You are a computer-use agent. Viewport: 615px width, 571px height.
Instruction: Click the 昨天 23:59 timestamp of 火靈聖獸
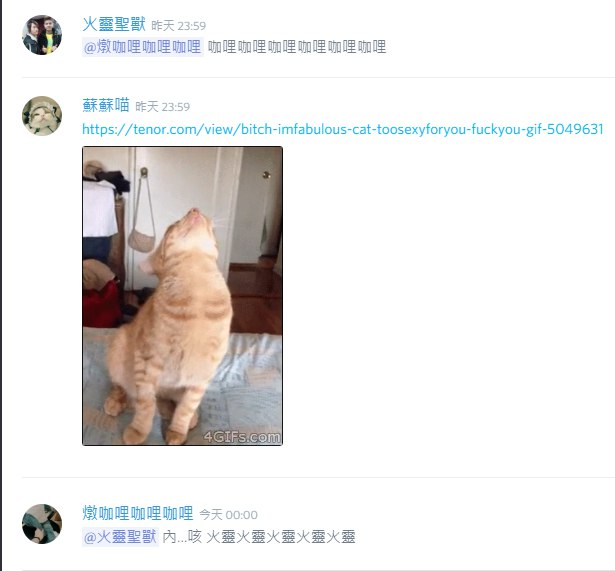(x=178, y=26)
